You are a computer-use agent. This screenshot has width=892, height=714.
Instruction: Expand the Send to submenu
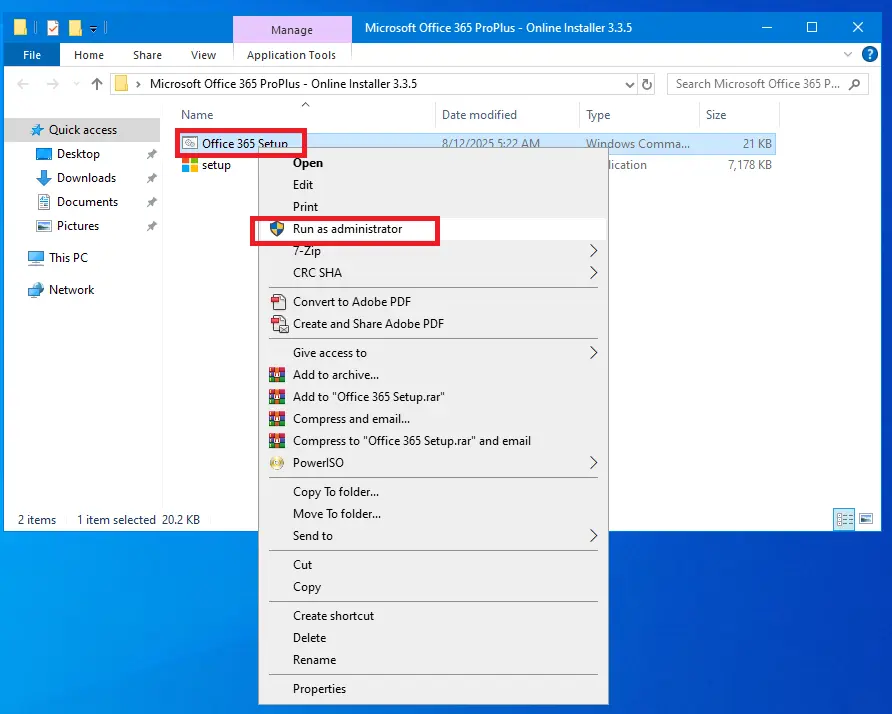point(433,536)
